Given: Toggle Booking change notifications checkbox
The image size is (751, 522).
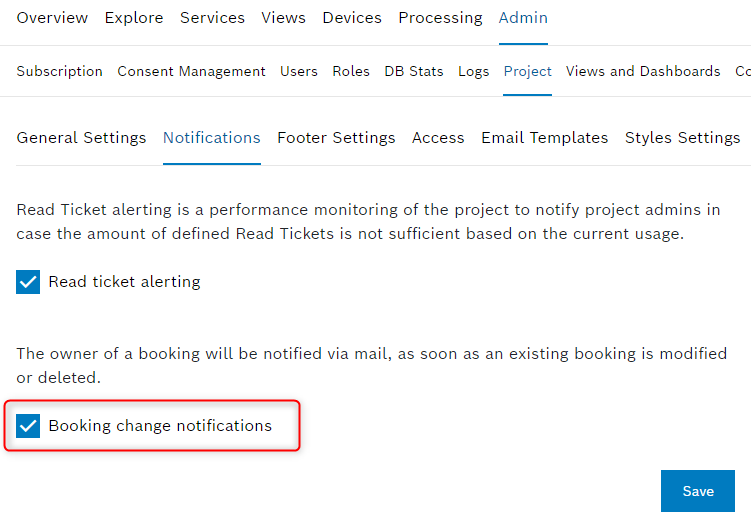Looking at the screenshot, I should click(28, 426).
